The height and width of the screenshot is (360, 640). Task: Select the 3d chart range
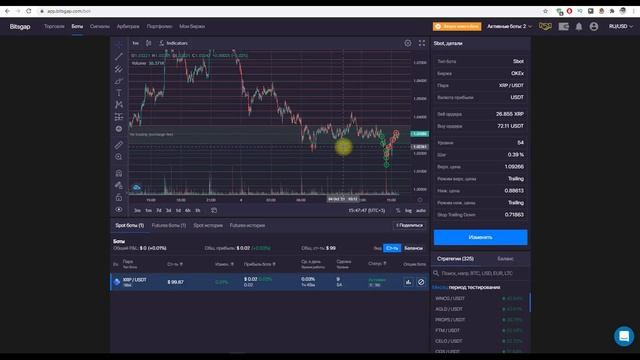point(168,210)
